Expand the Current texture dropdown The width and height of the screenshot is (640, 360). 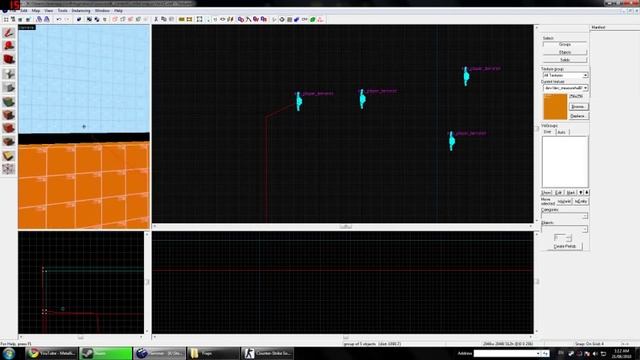(585, 88)
